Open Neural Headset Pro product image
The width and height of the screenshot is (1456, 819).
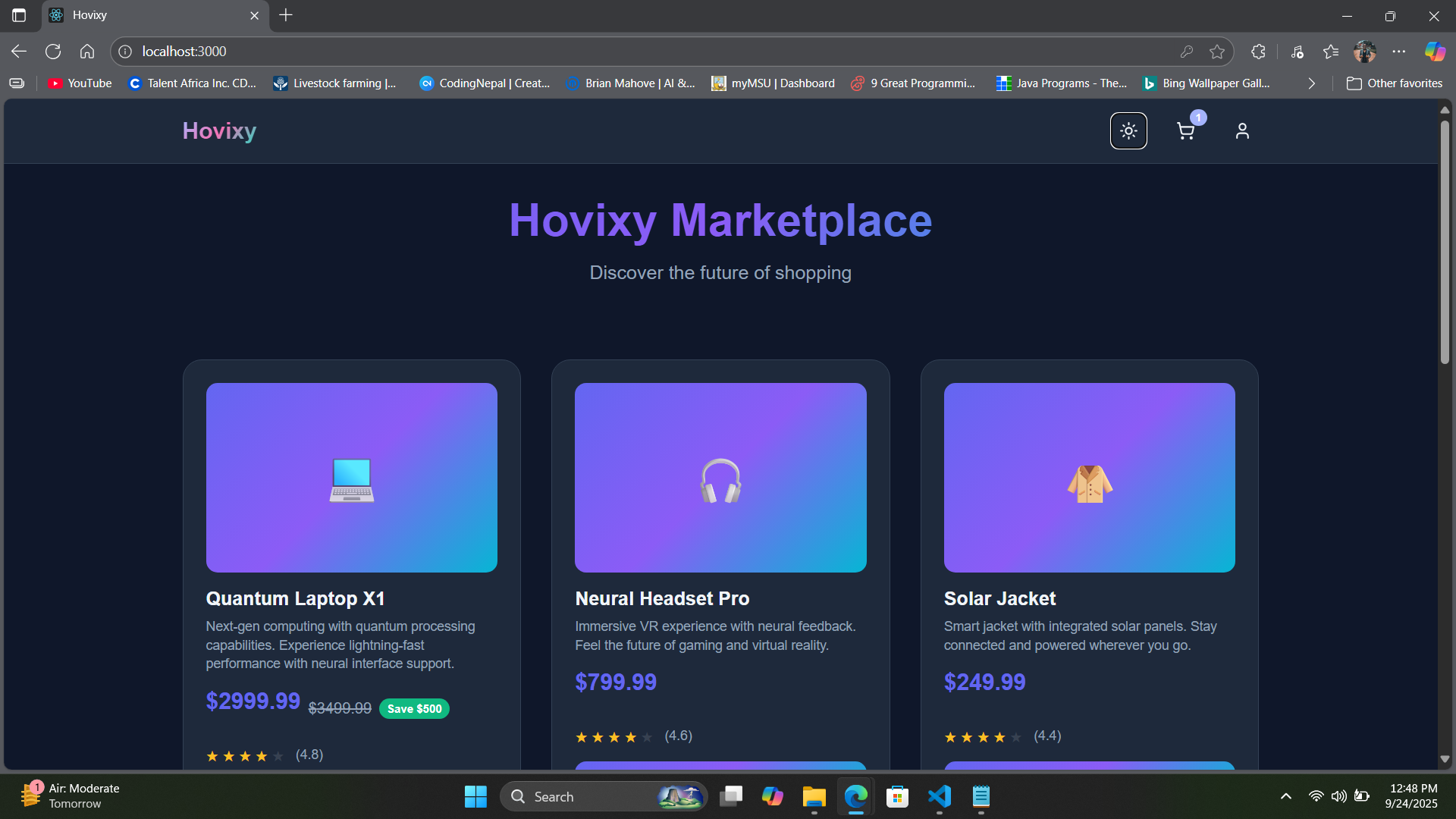pyautogui.click(x=720, y=478)
